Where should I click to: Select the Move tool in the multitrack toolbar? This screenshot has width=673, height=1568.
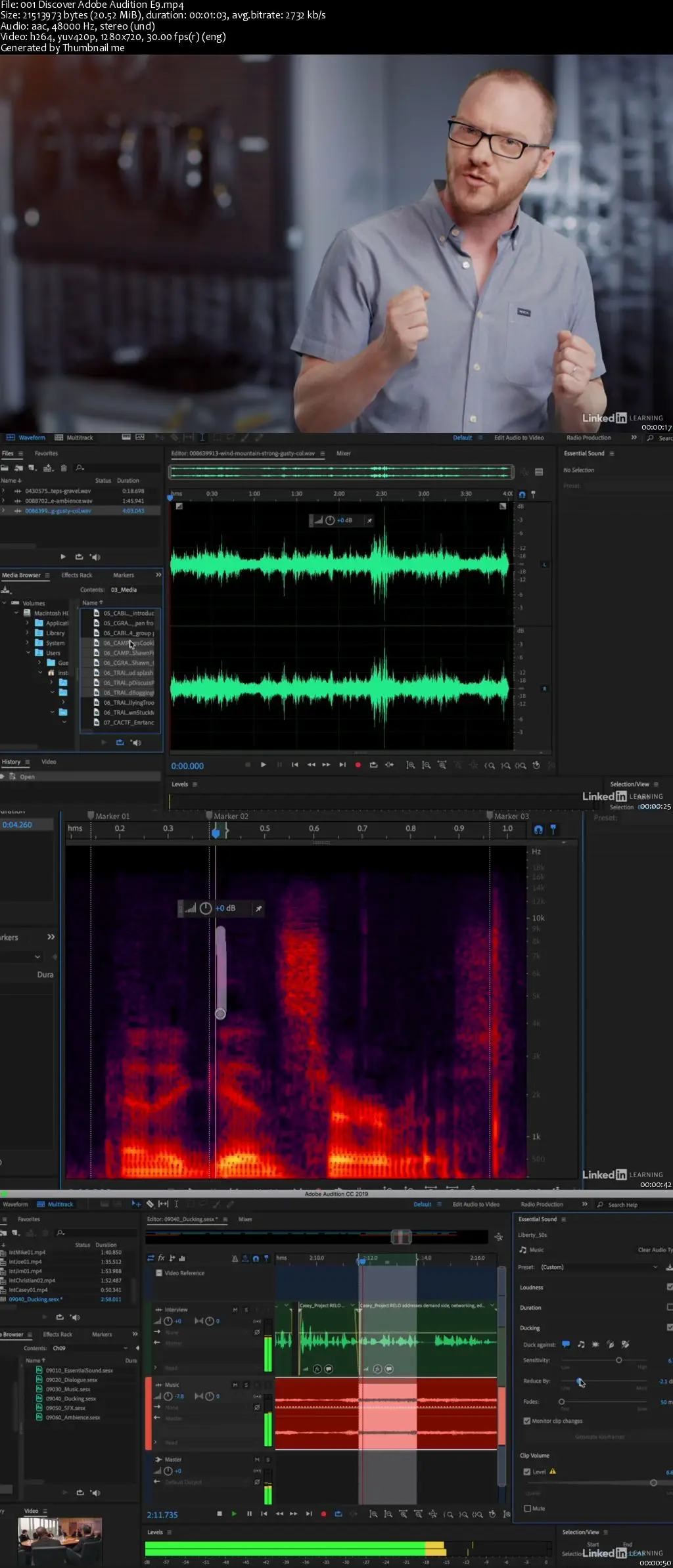135,1204
